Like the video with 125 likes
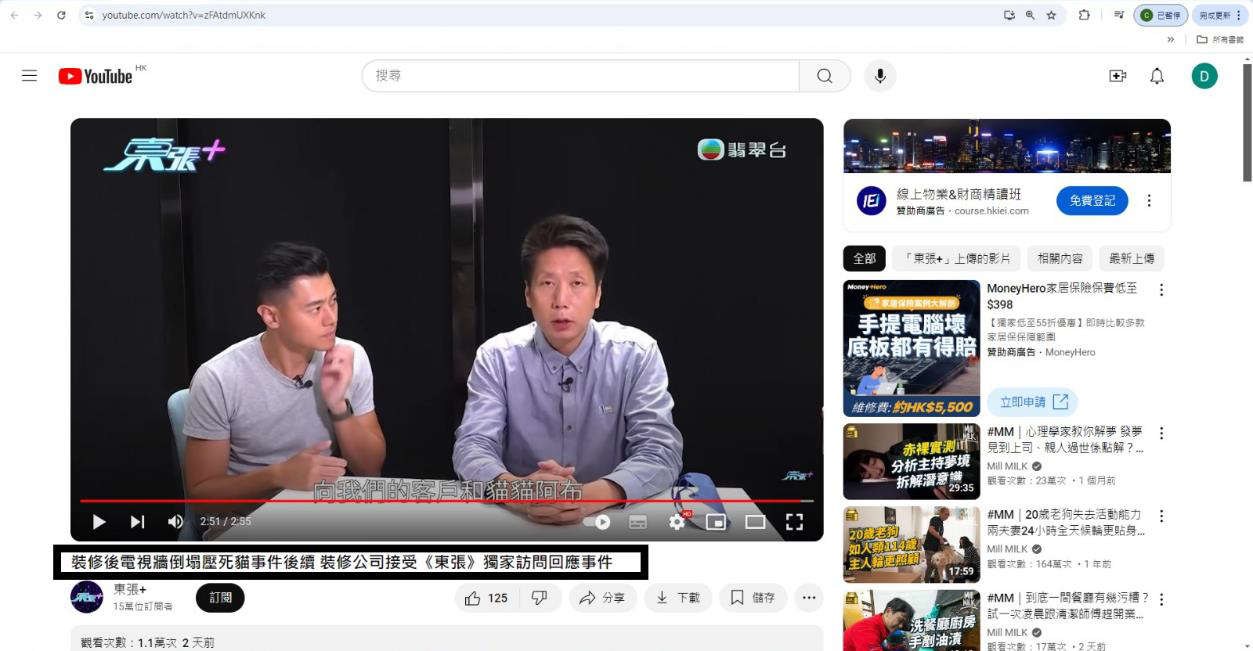This screenshot has height=651, width=1253. (x=487, y=598)
